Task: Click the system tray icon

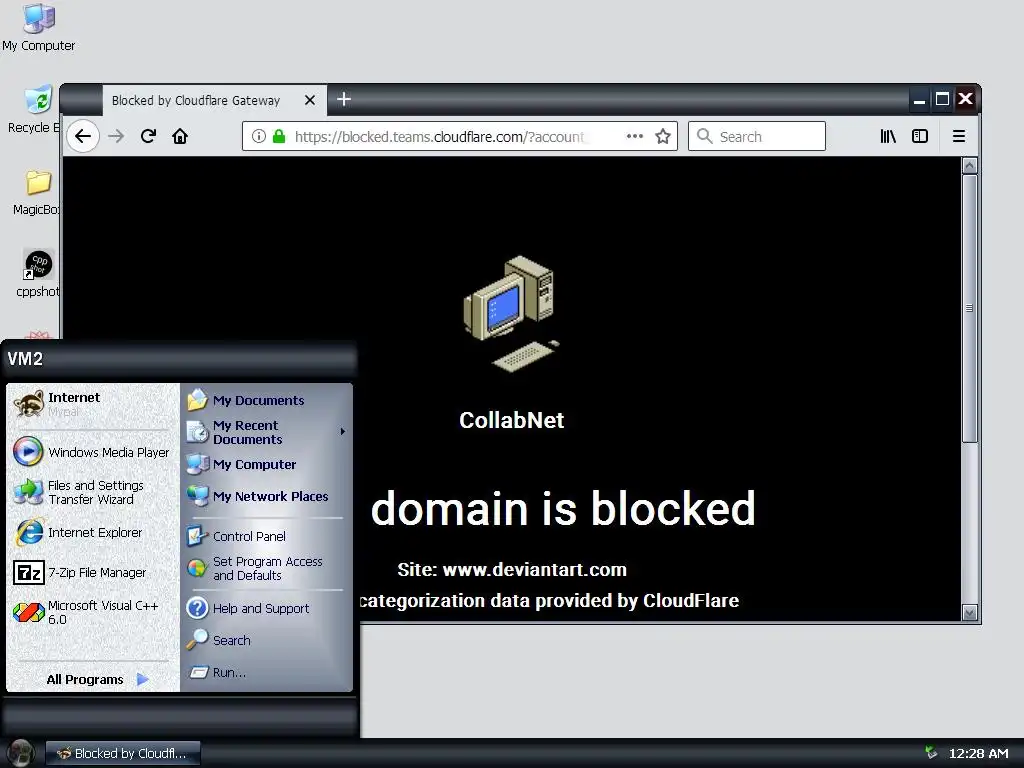Action: tap(931, 752)
